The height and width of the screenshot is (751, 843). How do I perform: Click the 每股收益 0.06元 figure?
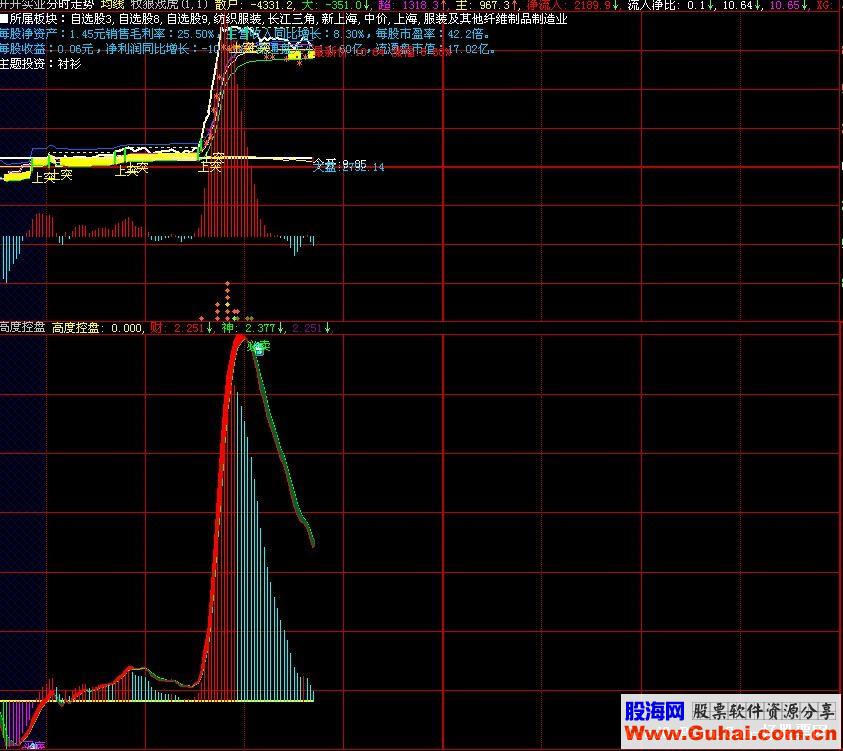point(47,49)
